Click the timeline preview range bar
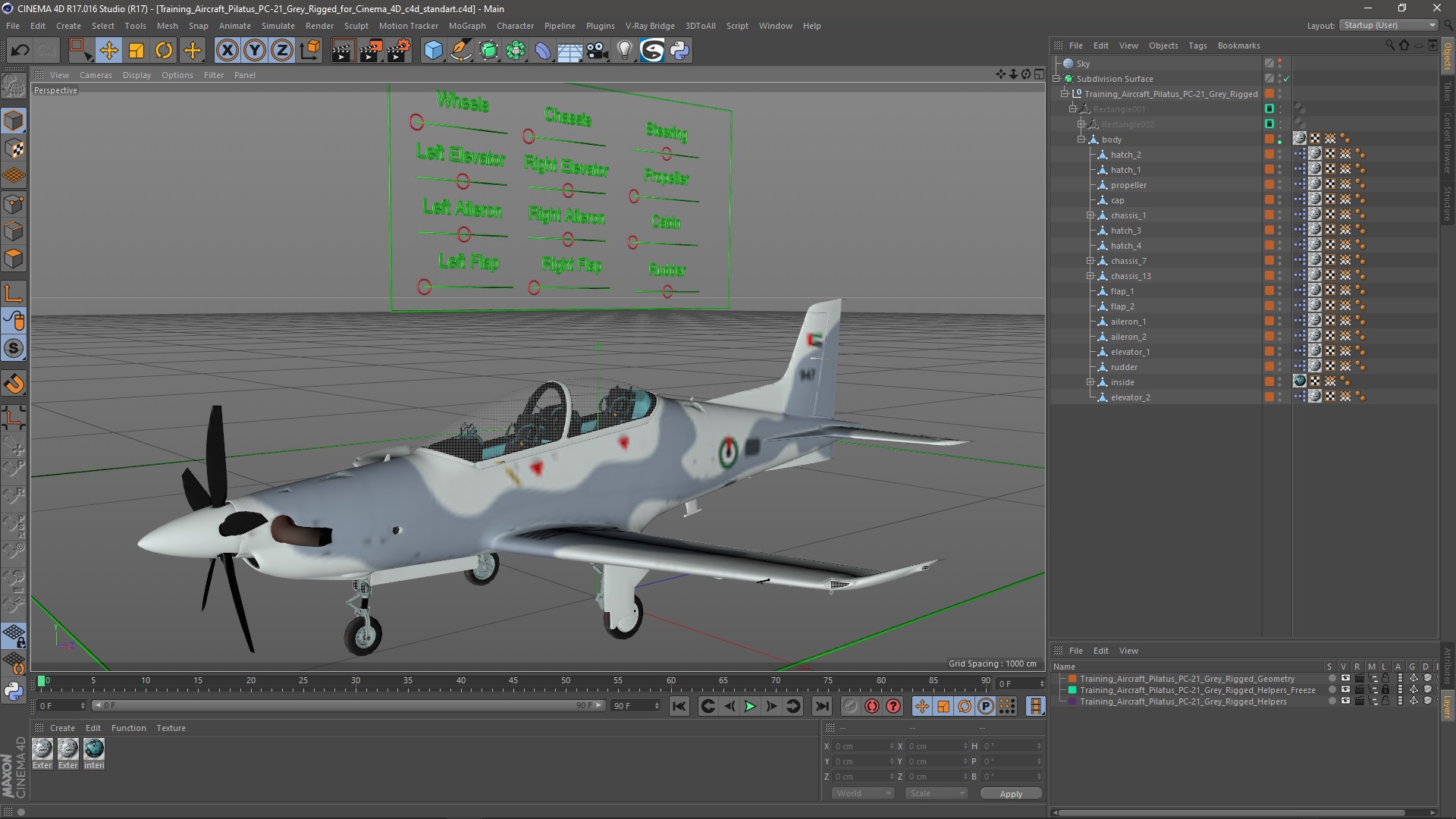The image size is (1456, 819). click(x=349, y=705)
